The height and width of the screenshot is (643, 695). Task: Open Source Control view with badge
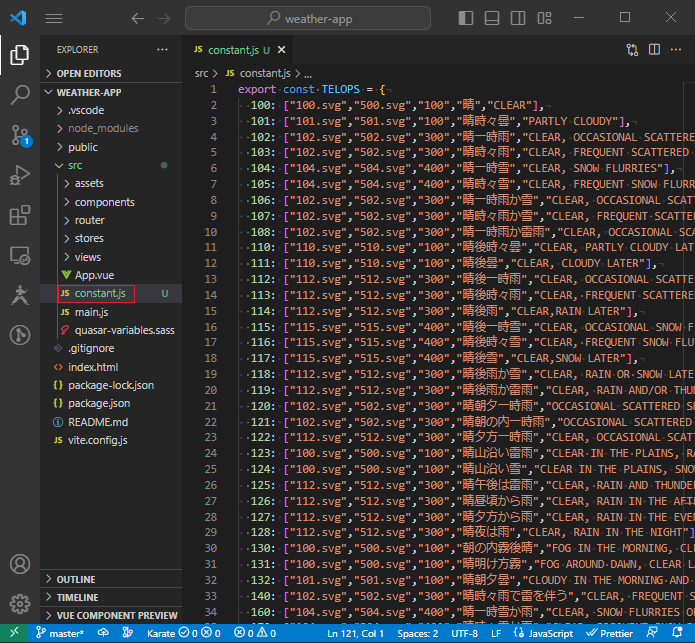(x=20, y=135)
